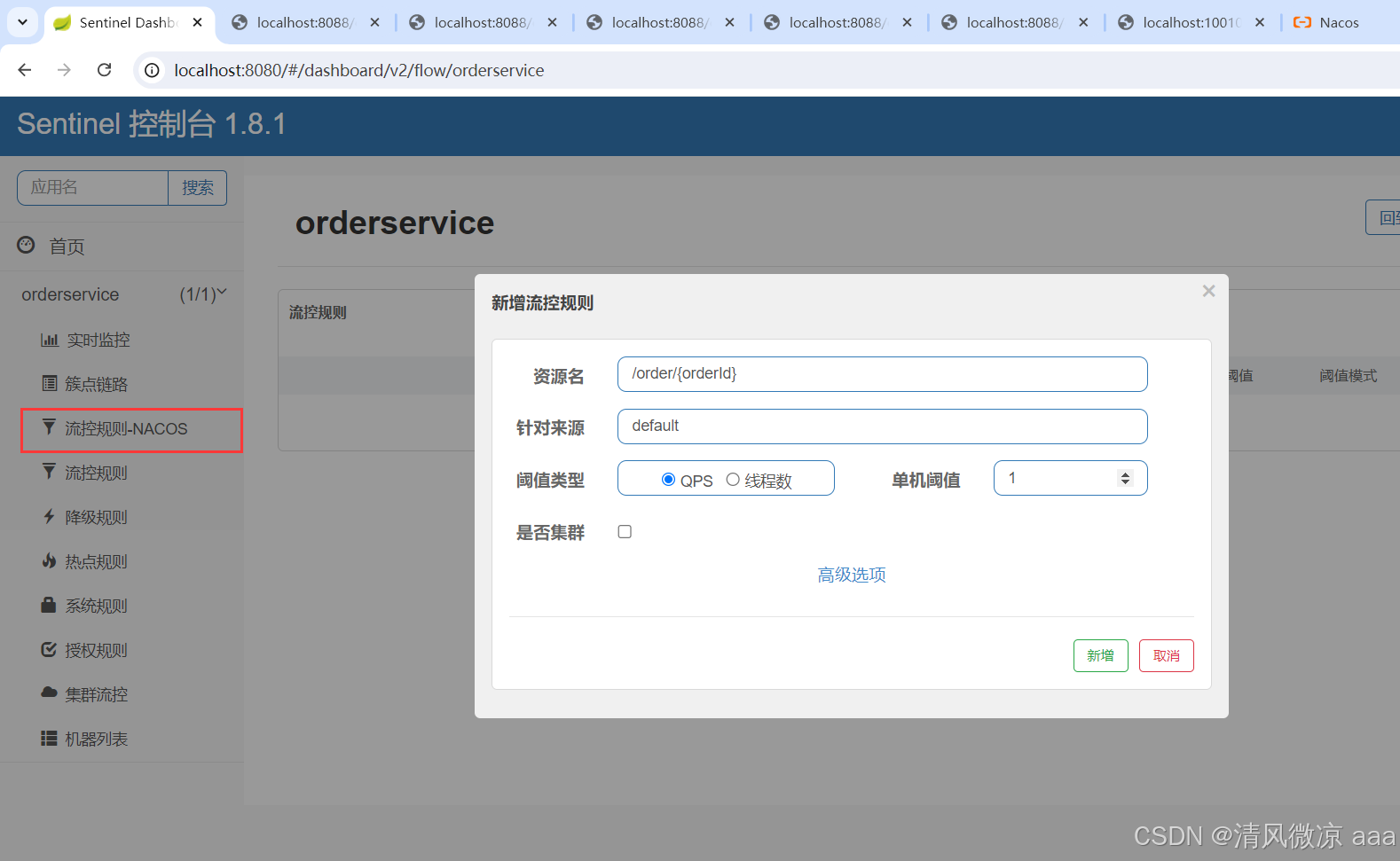Open 授权规则 menu item

pos(96,650)
